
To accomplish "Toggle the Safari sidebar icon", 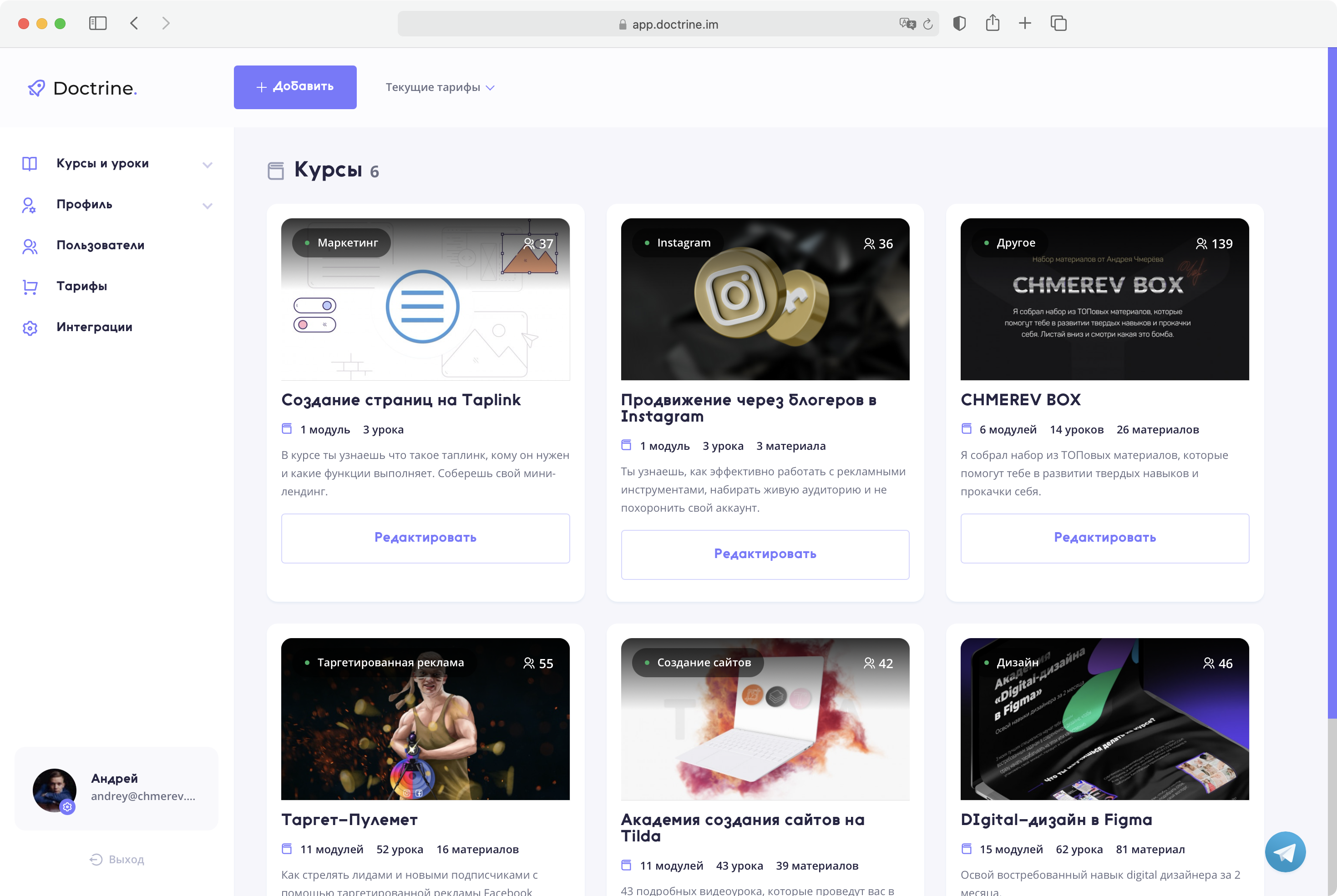I will click(98, 24).
